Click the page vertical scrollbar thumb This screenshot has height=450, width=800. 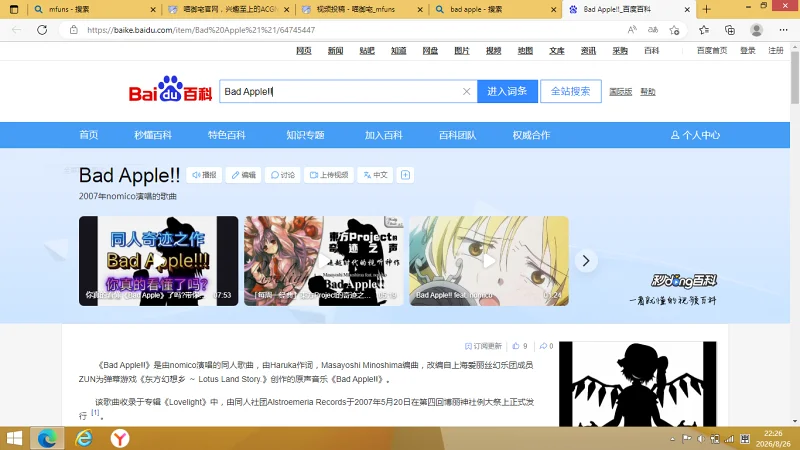click(795, 77)
